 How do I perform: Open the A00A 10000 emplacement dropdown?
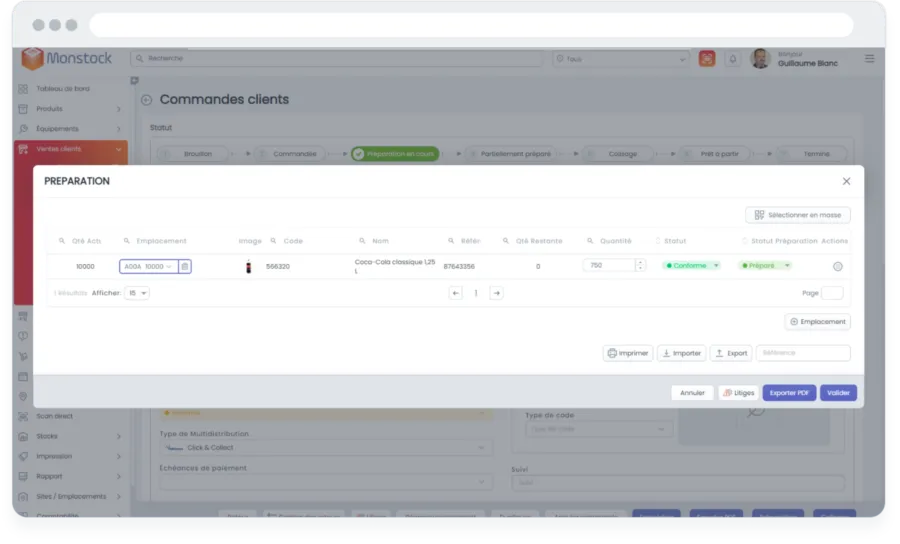point(149,267)
